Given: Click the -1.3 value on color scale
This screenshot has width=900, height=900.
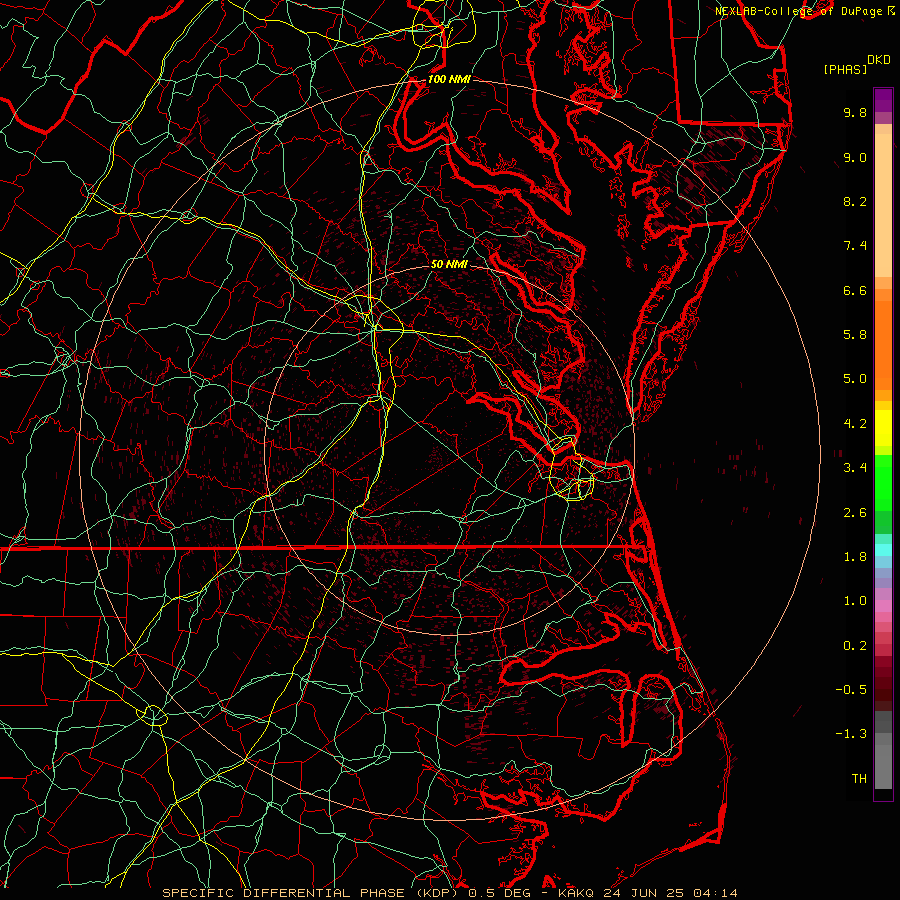Looking at the screenshot, I should click(851, 734).
